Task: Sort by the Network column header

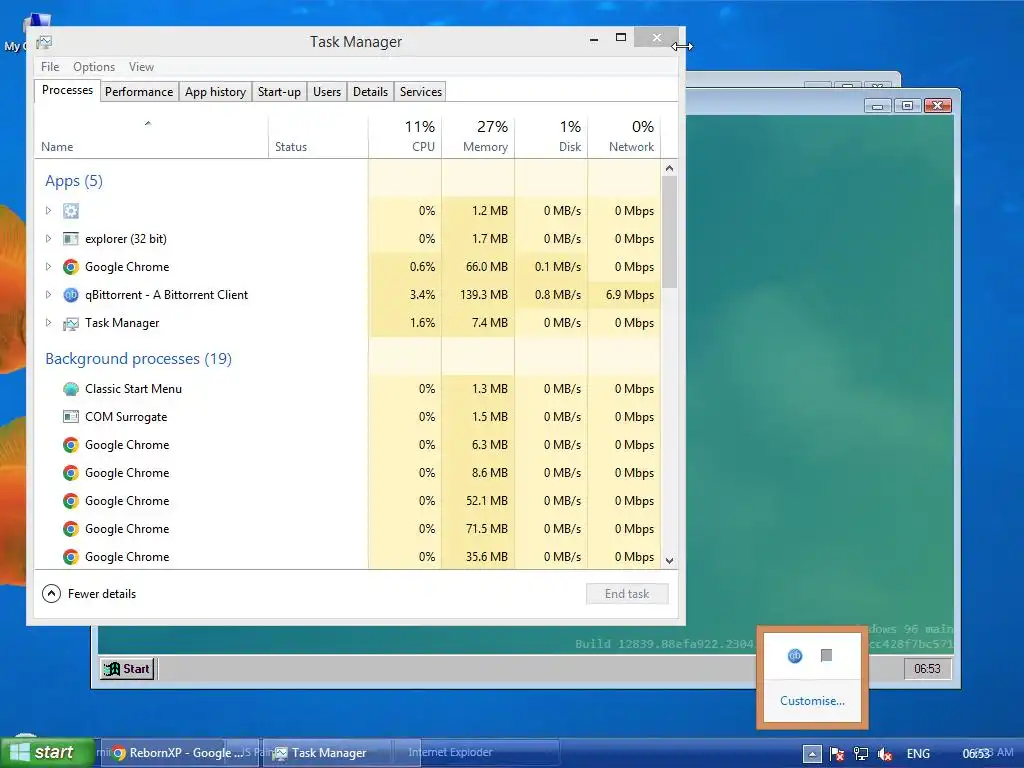Action: click(625, 137)
